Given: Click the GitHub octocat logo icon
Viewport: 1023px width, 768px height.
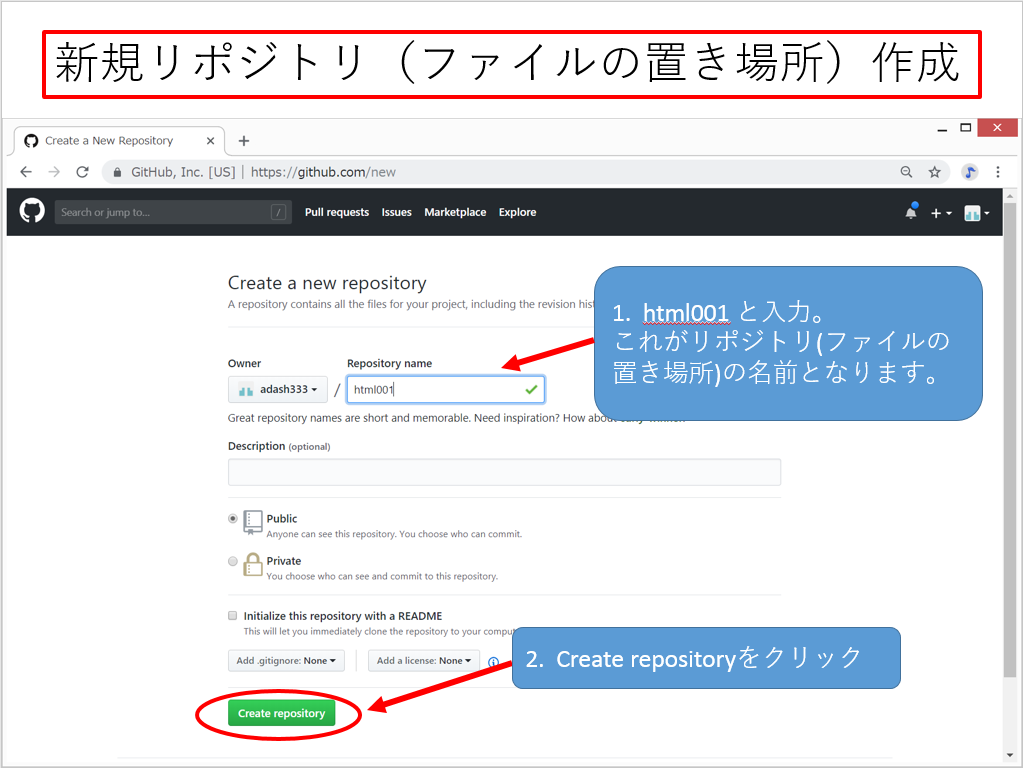Looking at the screenshot, I should [32, 211].
